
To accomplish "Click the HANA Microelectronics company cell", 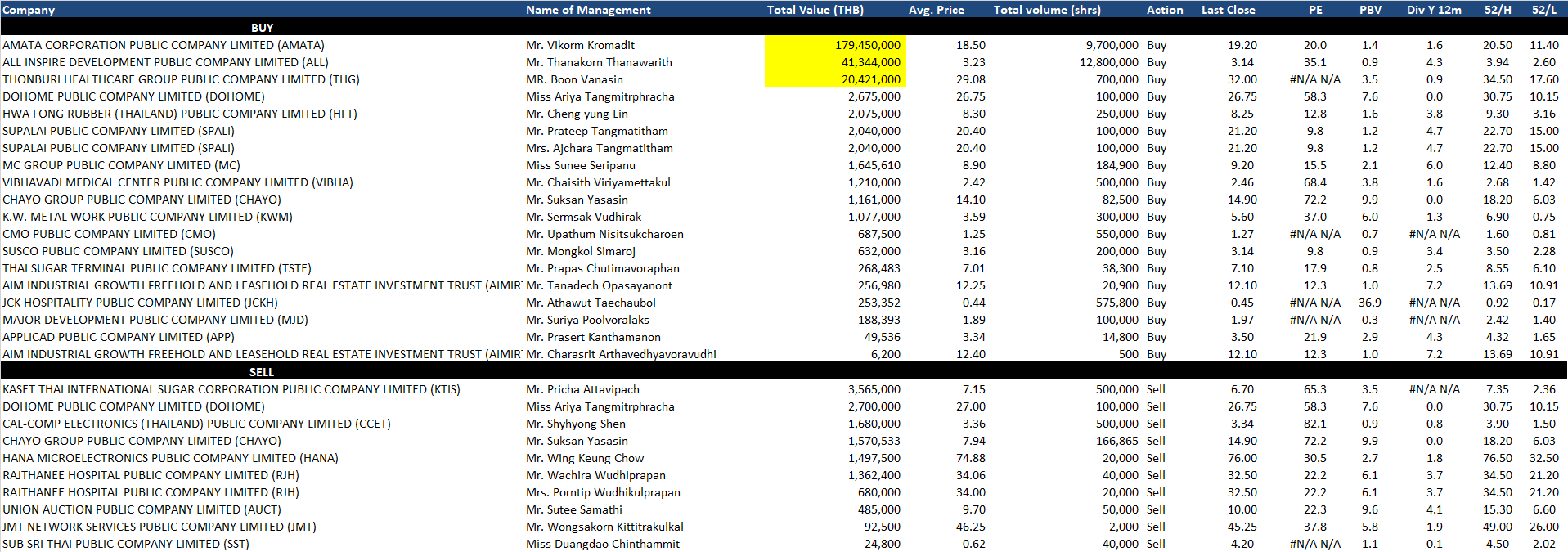I will (170, 458).
